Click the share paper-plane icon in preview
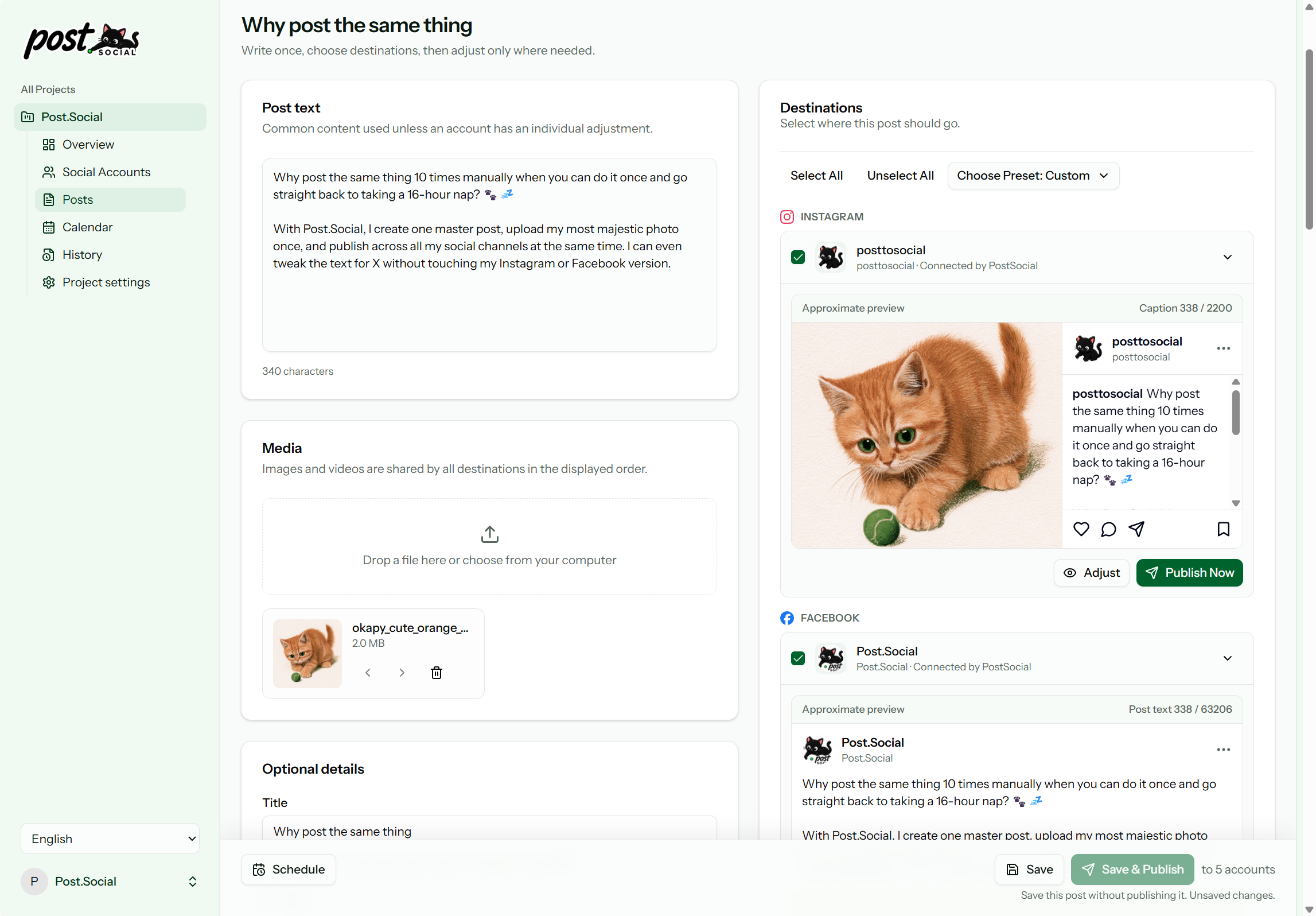The width and height of the screenshot is (1316, 916). [1136, 529]
